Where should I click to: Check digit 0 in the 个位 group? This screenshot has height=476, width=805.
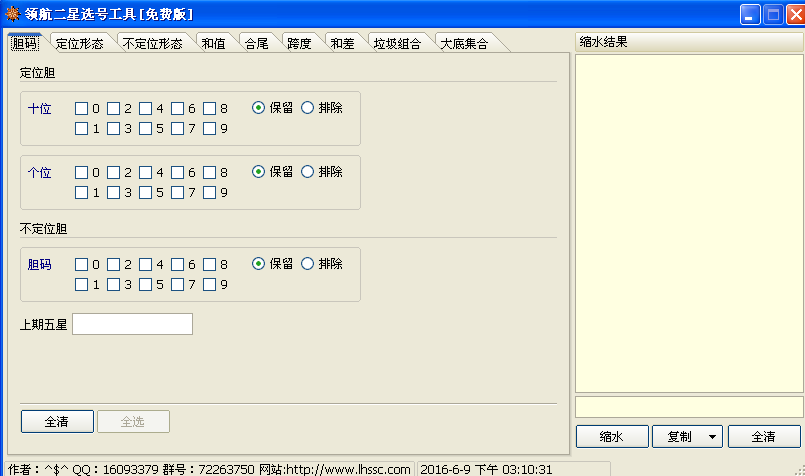[x=81, y=173]
